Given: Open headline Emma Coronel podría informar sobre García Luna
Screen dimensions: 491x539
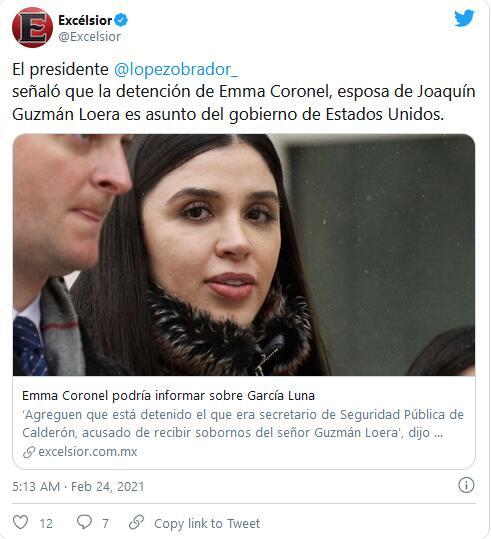Looking at the screenshot, I should tap(168, 395).
